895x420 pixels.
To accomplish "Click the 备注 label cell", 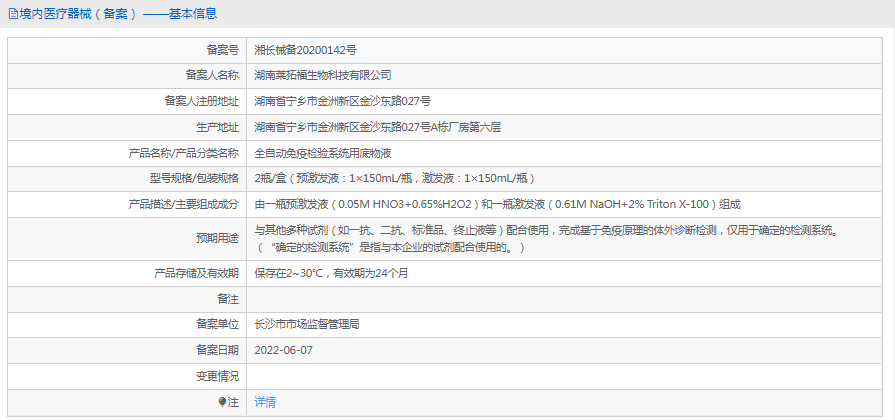I will click(x=127, y=299).
